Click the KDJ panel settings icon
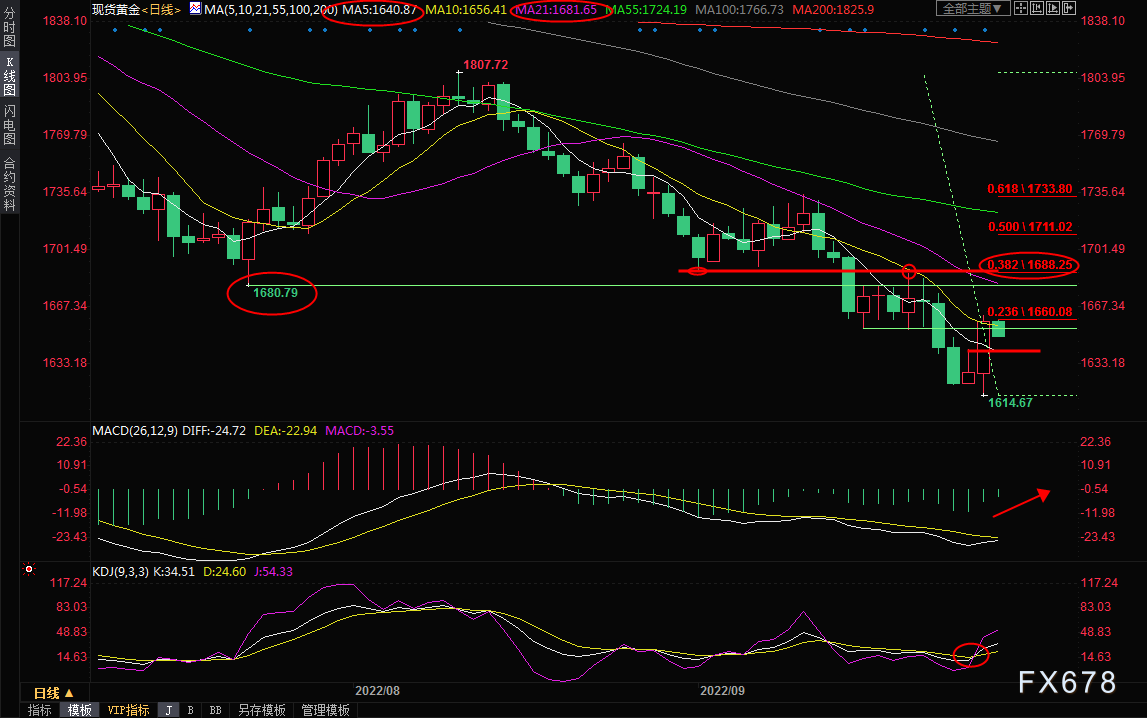The height and width of the screenshot is (718, 1147). click(x=29, y=570)
